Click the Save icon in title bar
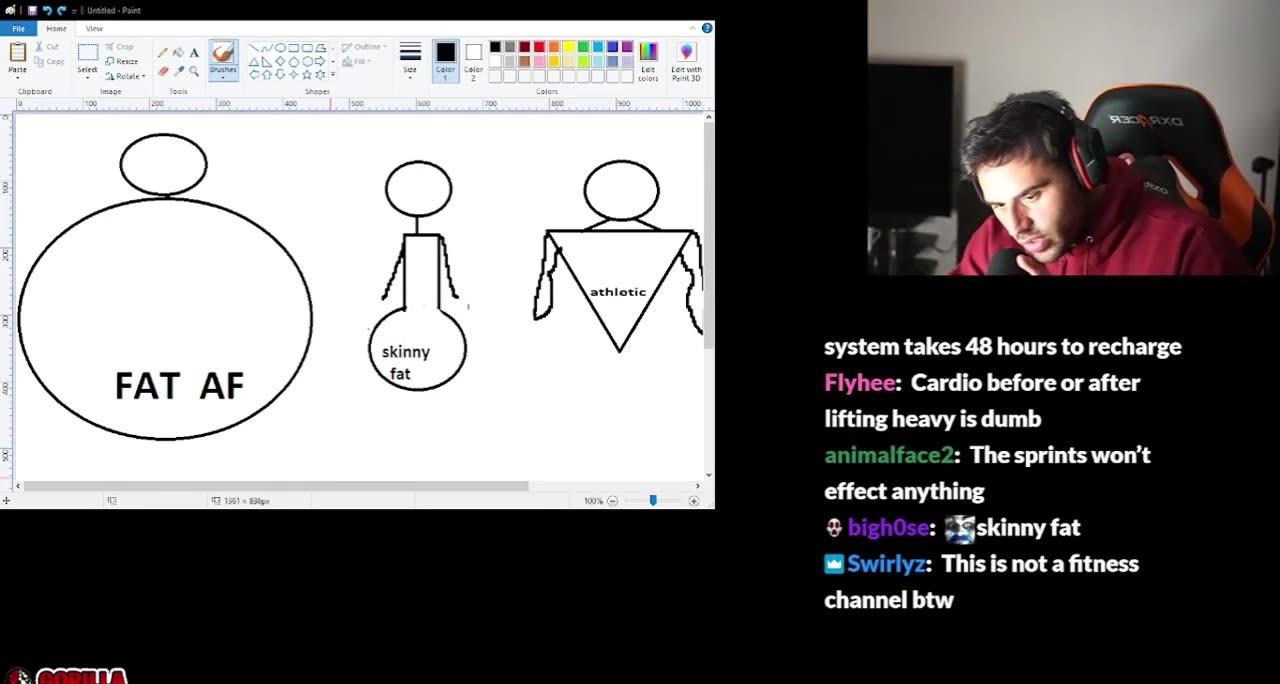 [32, 10]
